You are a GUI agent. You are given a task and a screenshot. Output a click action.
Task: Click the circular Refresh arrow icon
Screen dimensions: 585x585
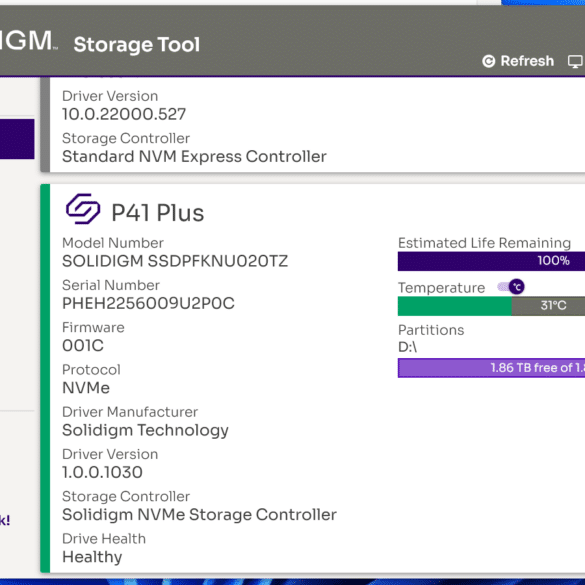pyautogui.click(x=488, y=61)
